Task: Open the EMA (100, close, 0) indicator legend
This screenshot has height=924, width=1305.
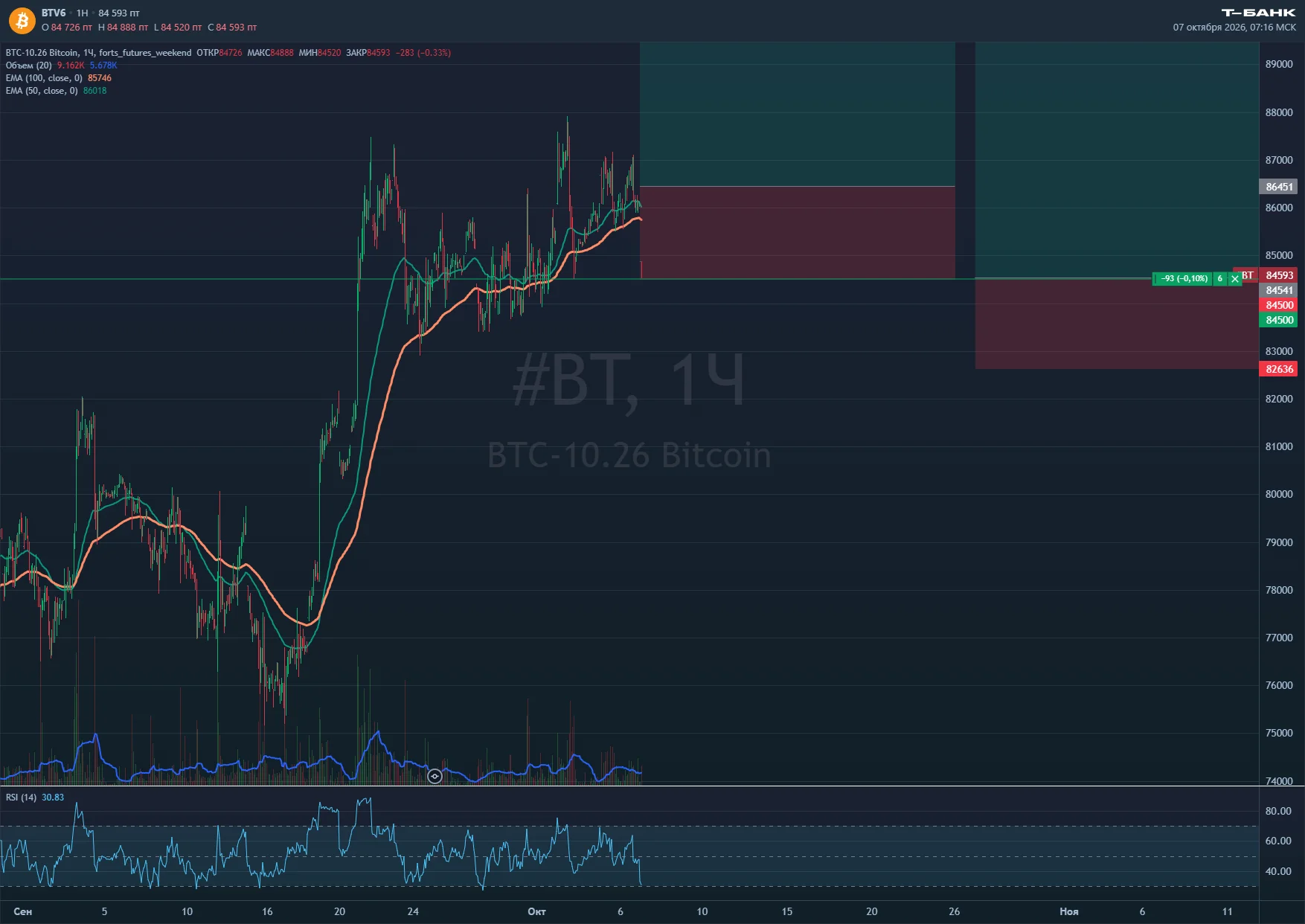Action: [44, 78]
